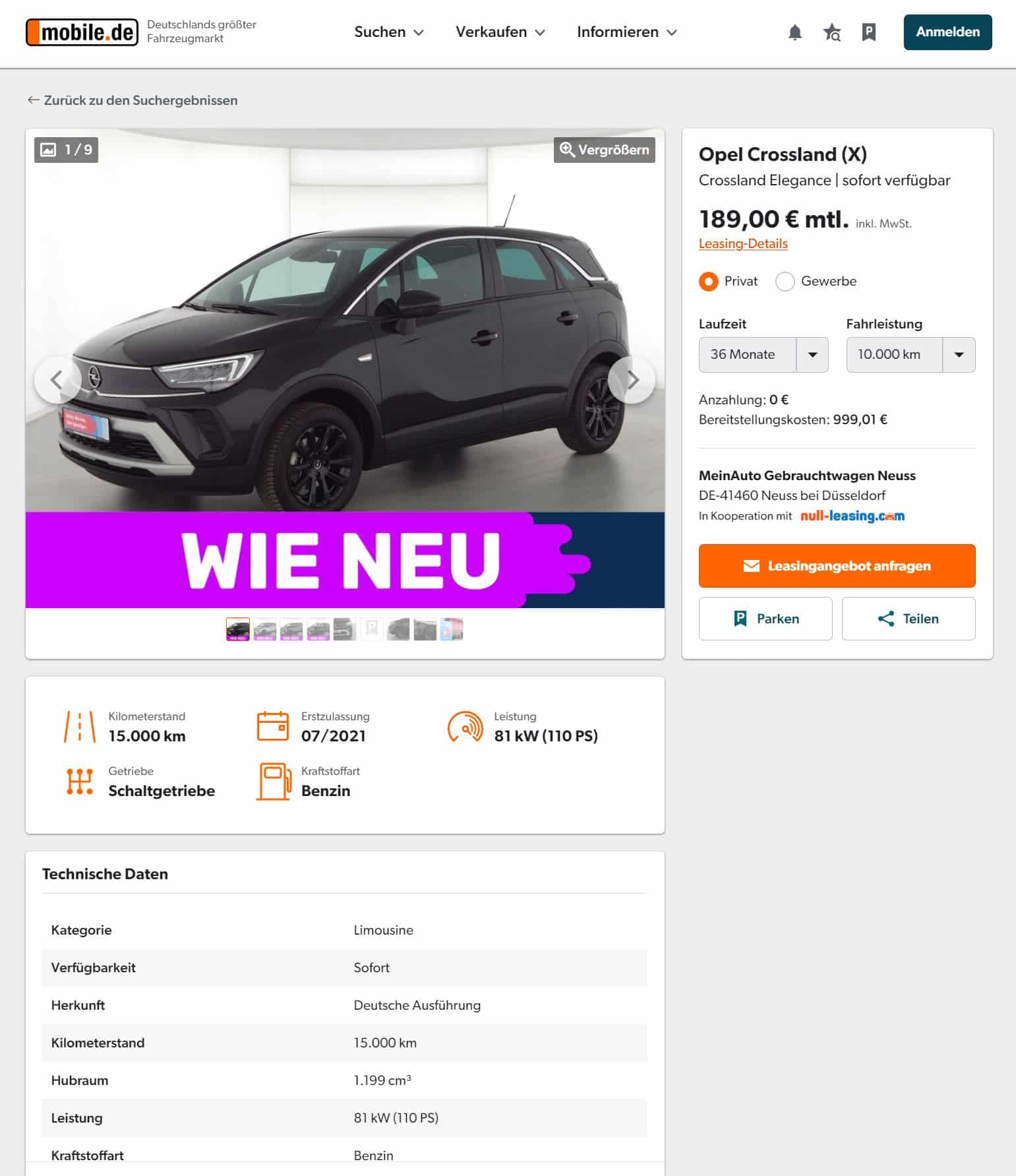1016x1176 pixels.
Task: Click the Teilen share button
Action: coord(909,619)
